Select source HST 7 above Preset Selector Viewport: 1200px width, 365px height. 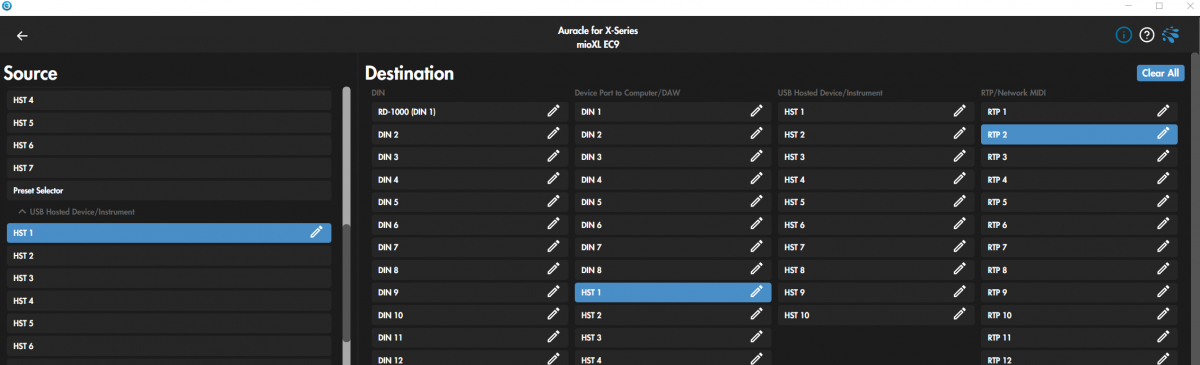[169, 167]
